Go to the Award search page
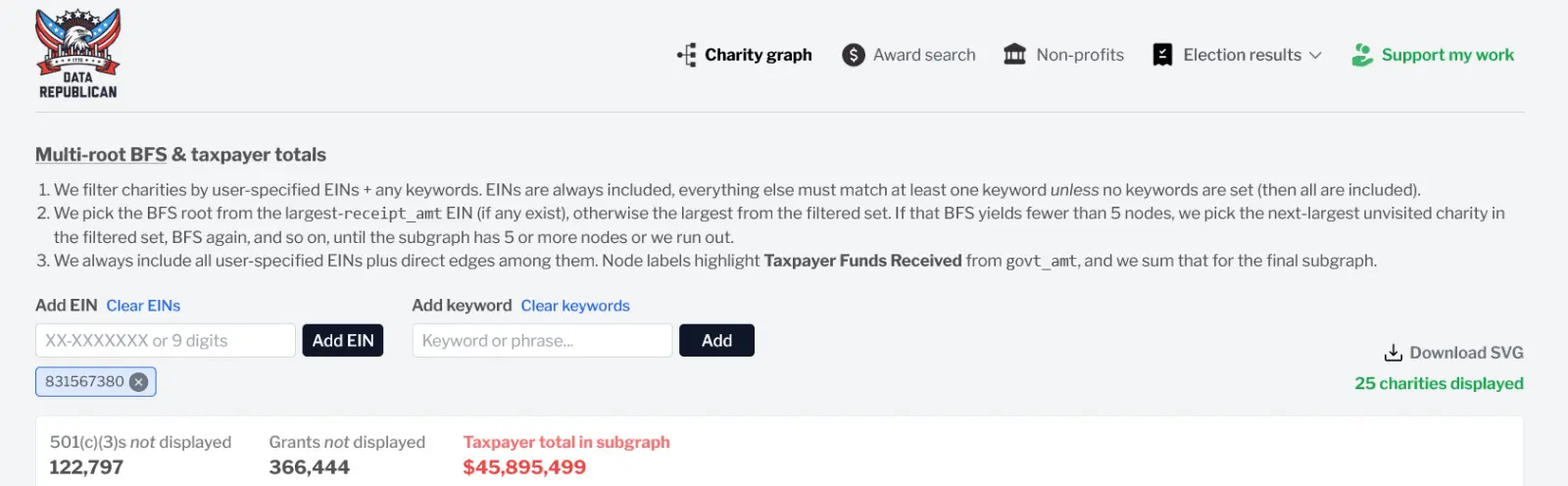The height and width of the screenshot is (486, 1568). pos(924,55)
